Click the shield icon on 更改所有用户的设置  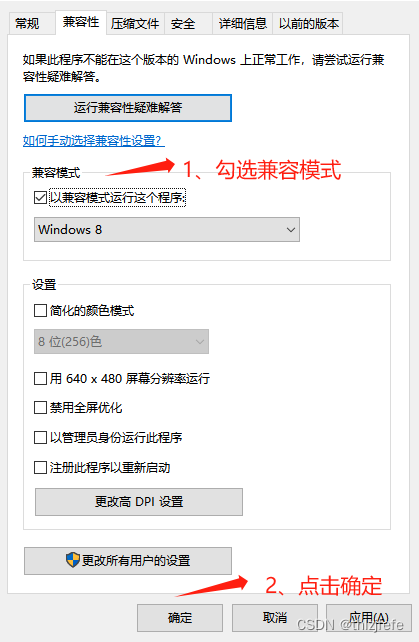(x=72, y=560)
